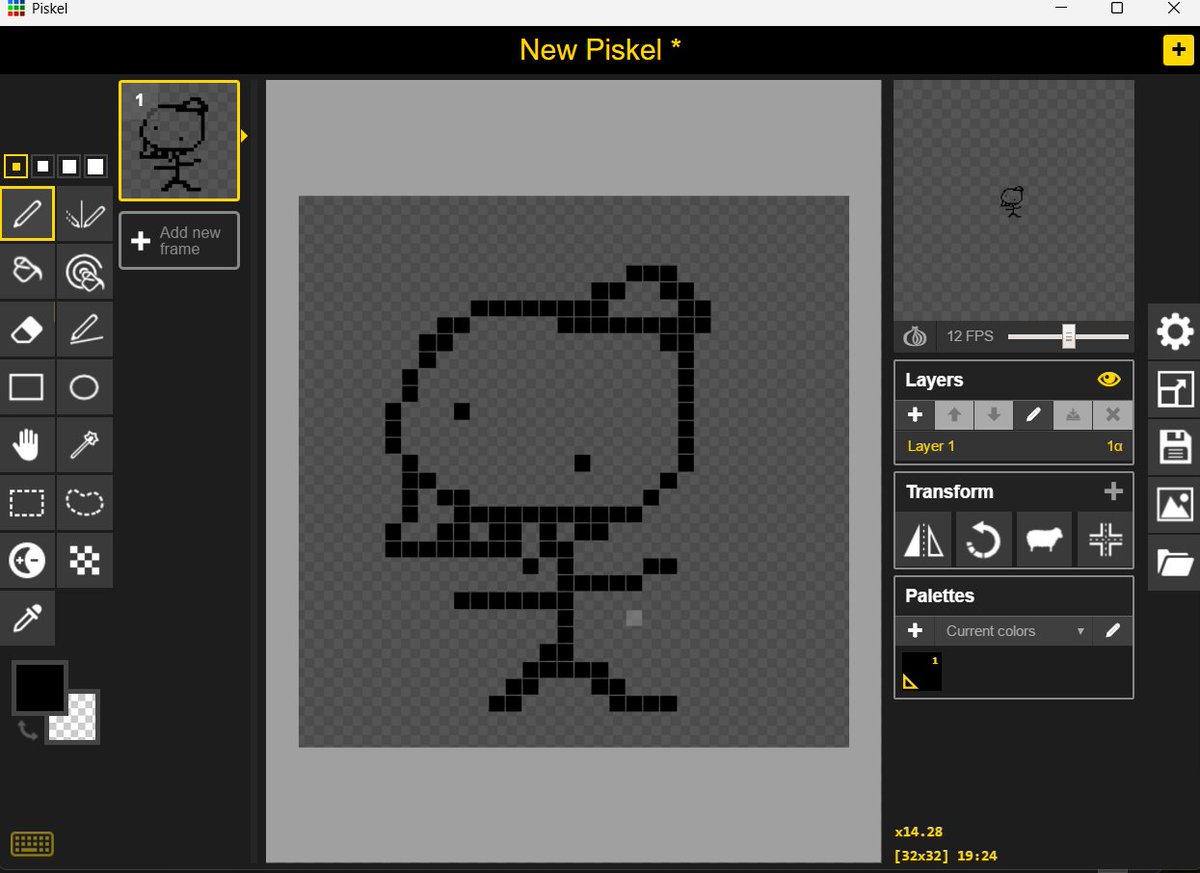Toggle layer preview eye icon
1200x873 pixels.
1108,380
